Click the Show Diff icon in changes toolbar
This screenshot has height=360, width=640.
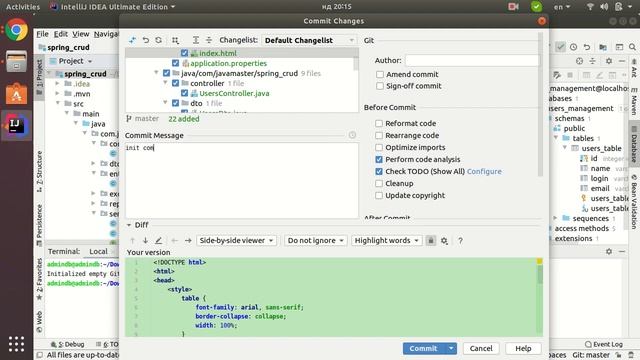click(x=132, y=40)
